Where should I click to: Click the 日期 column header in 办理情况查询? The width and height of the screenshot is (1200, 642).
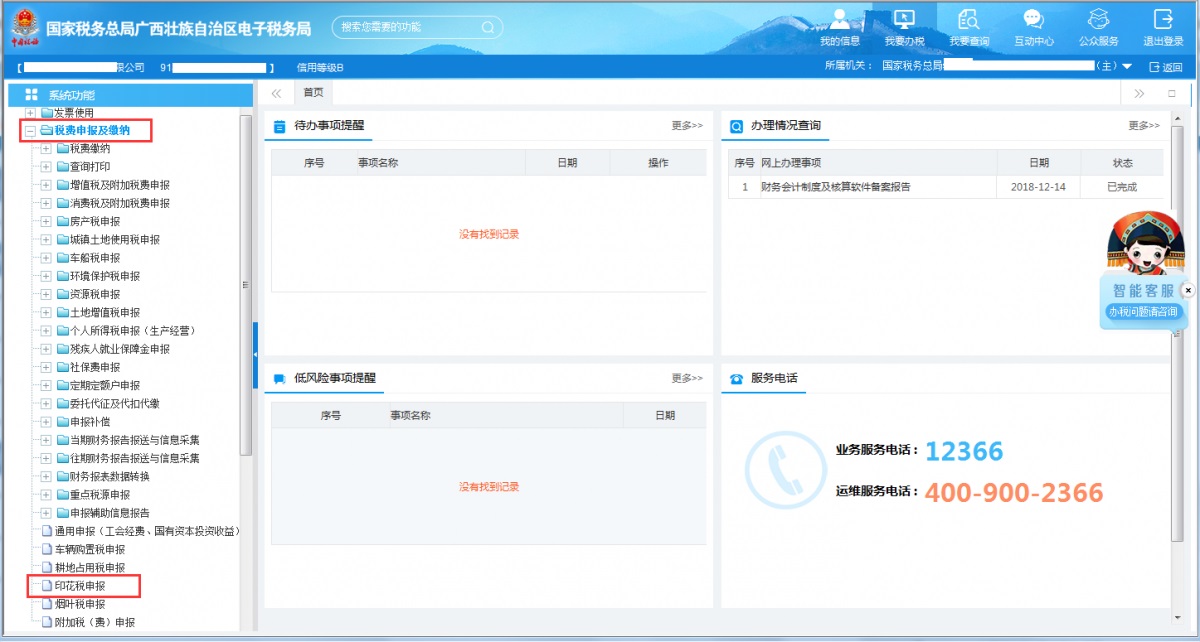point(1039,162)
